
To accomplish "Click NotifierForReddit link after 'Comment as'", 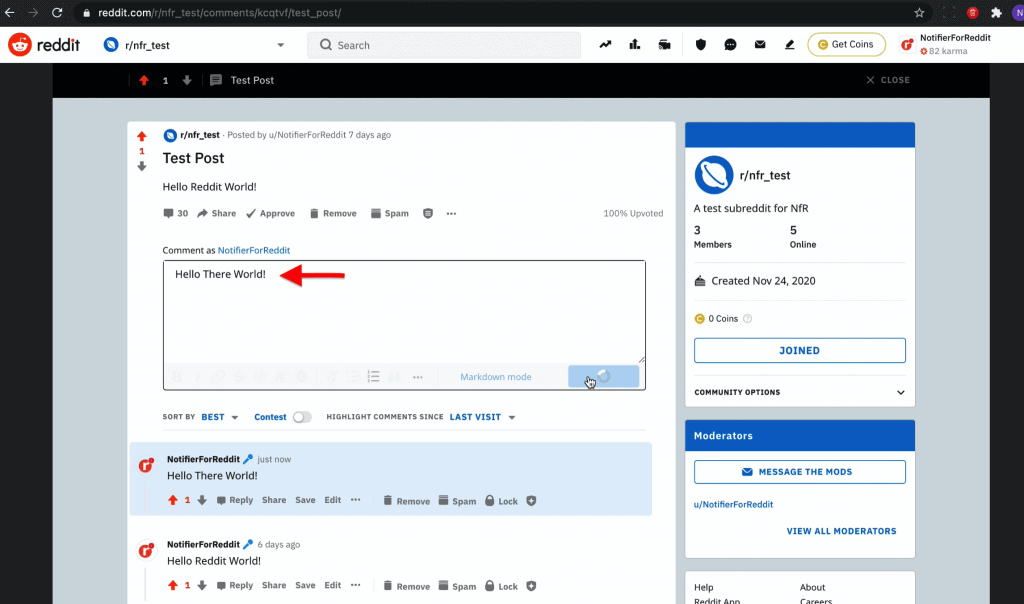I will (x=253, y=250).
